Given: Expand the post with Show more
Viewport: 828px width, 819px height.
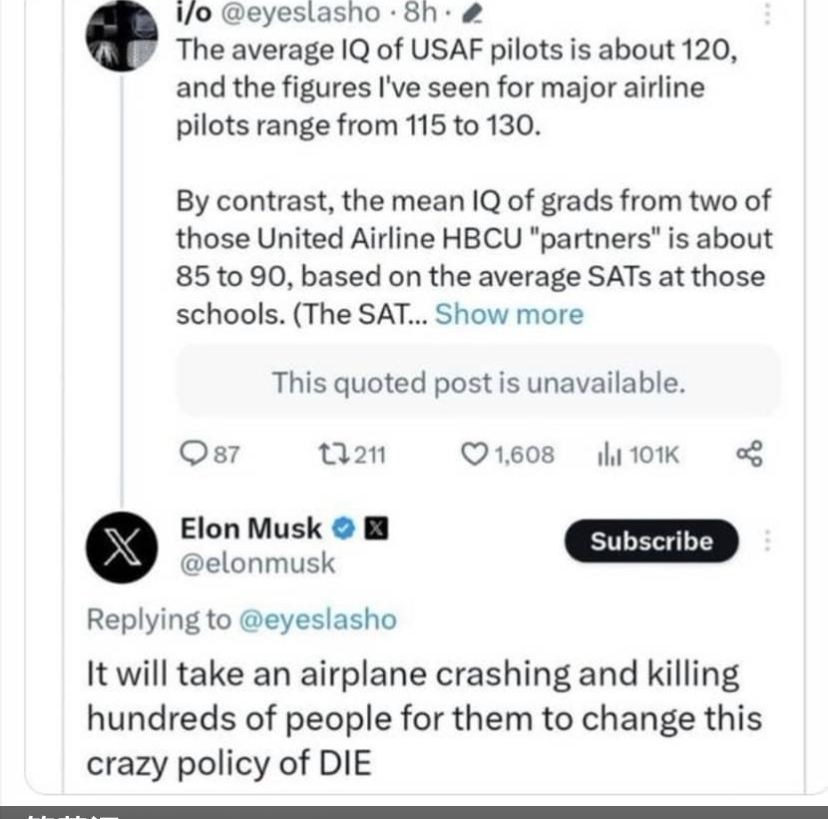Looking at the screenshot, I should (x=509, y=314).
